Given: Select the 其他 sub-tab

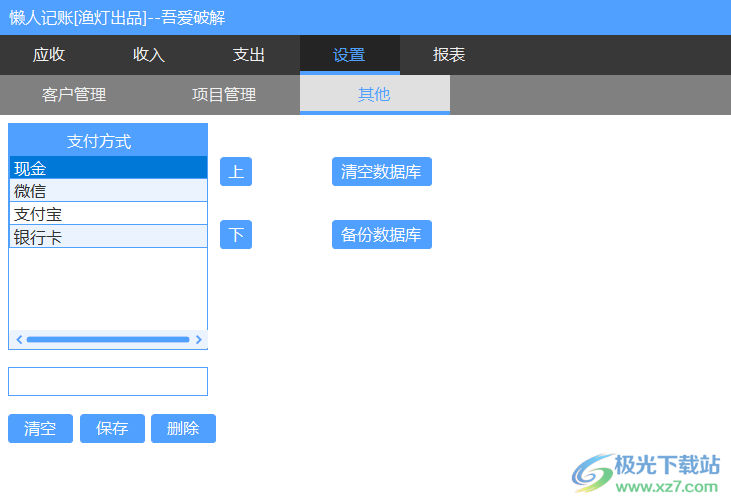Looking at the screenshot, I should (374, 95).
